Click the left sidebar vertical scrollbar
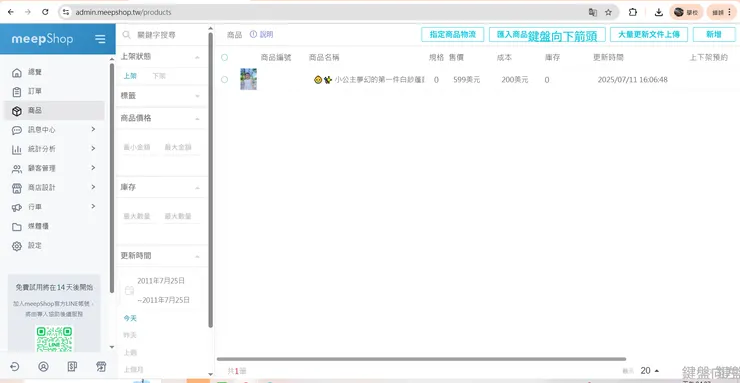Screen dimensions: 740x383 pyautogui.click(x=112, y=178)
